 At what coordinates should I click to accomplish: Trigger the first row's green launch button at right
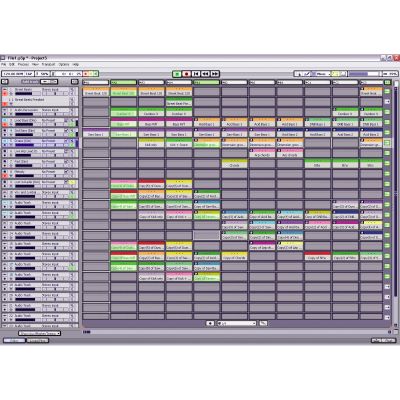click(387, 91)
